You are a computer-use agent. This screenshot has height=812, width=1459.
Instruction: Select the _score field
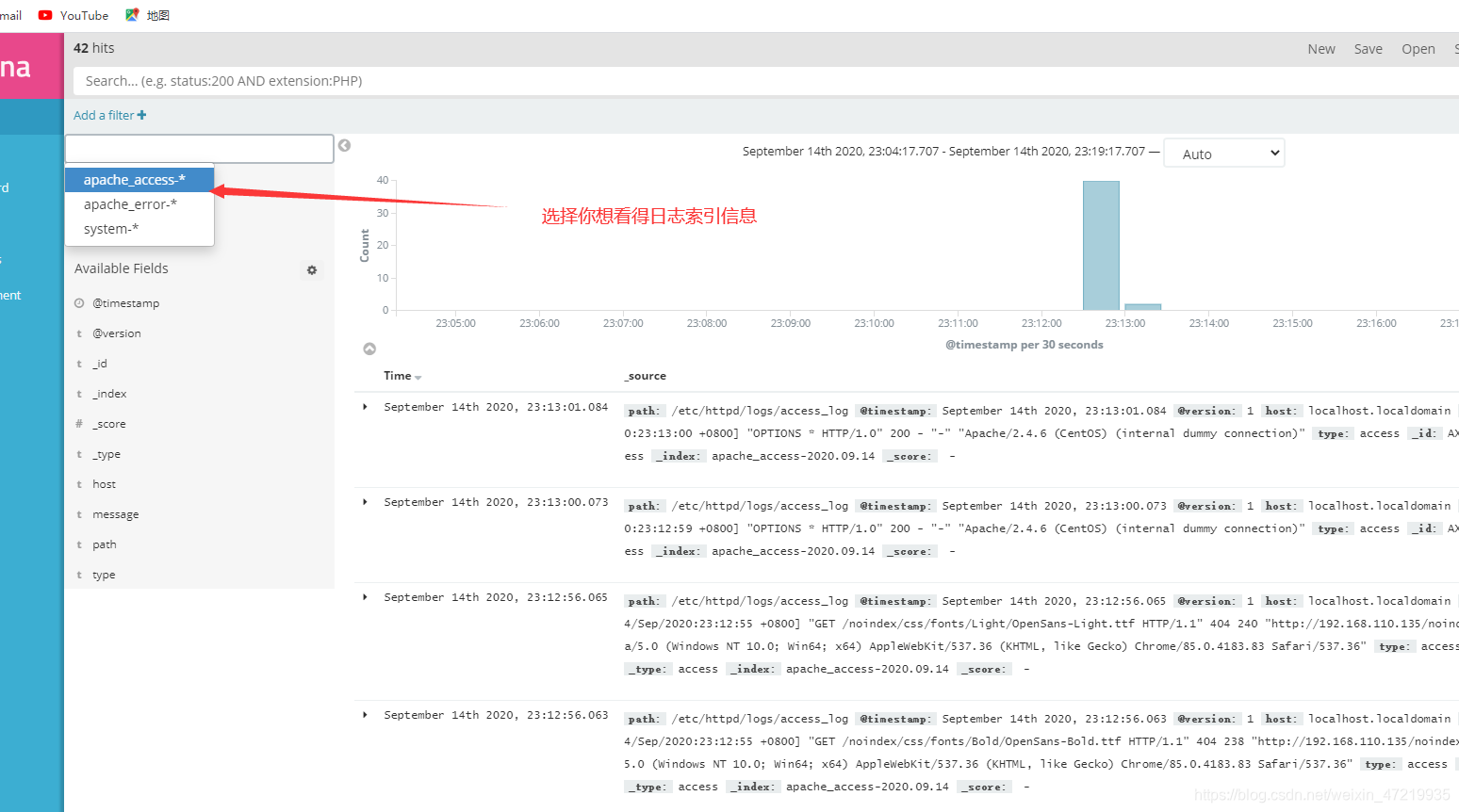(109, 424)
